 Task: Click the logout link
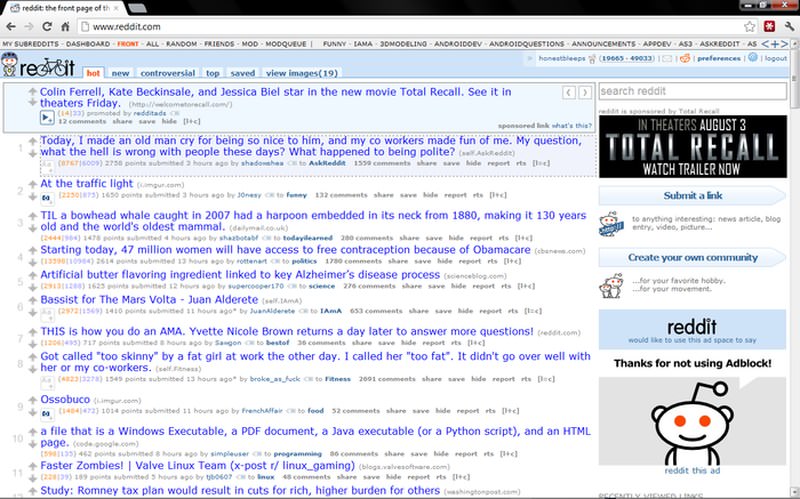776,59
